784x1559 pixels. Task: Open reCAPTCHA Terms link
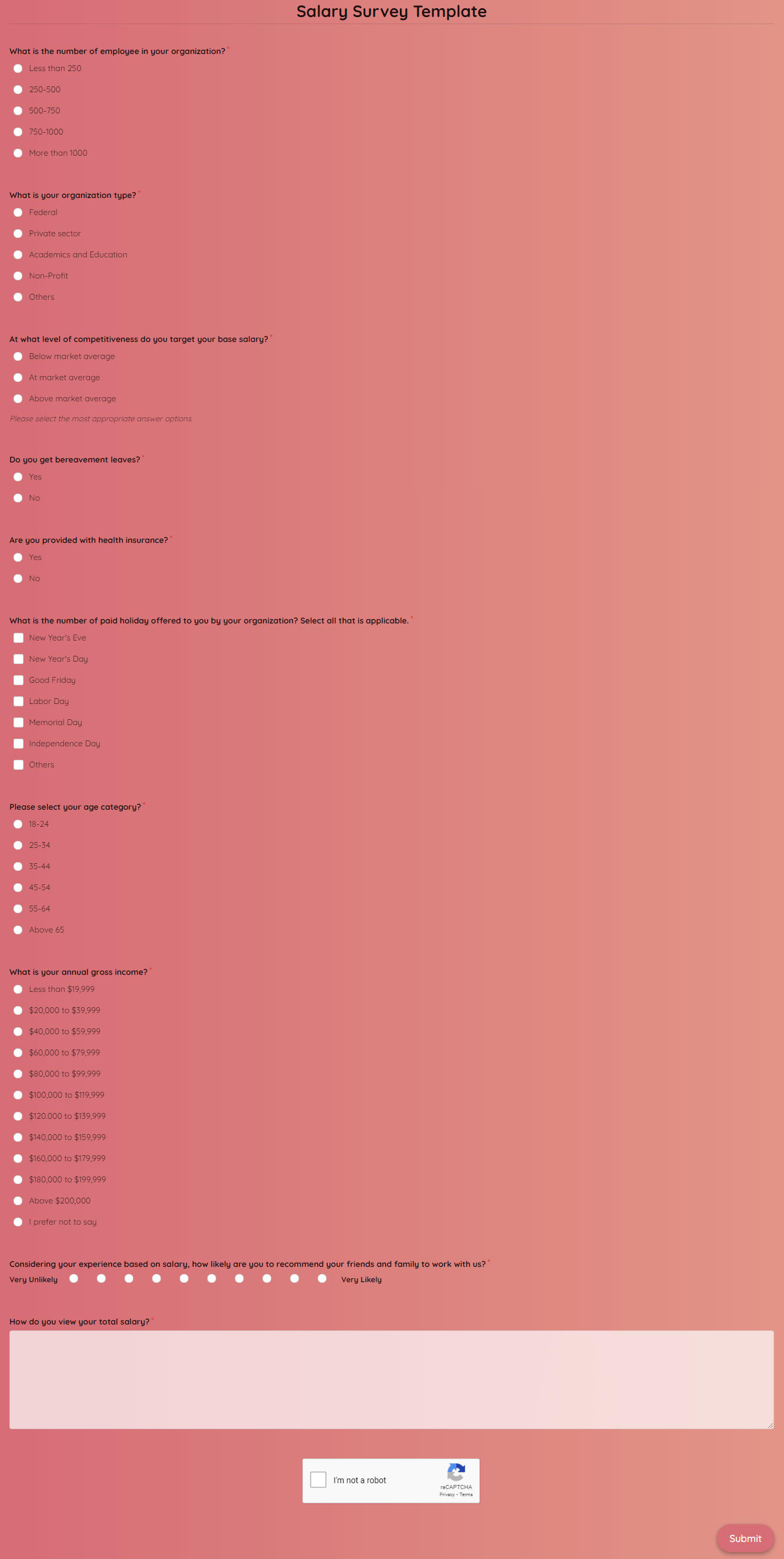(466, 1495)
